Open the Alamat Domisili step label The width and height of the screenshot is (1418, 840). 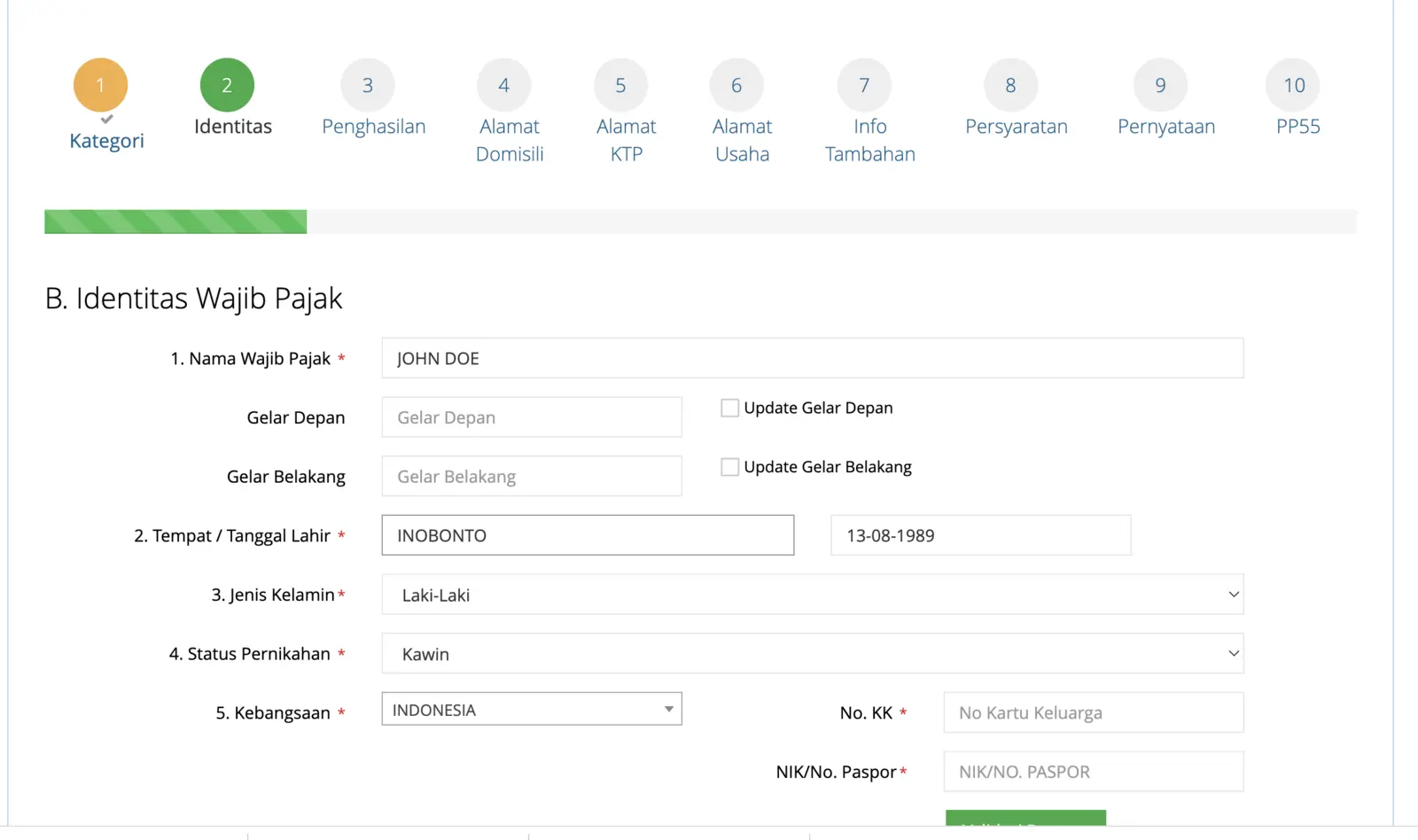[x=510, y=140]
